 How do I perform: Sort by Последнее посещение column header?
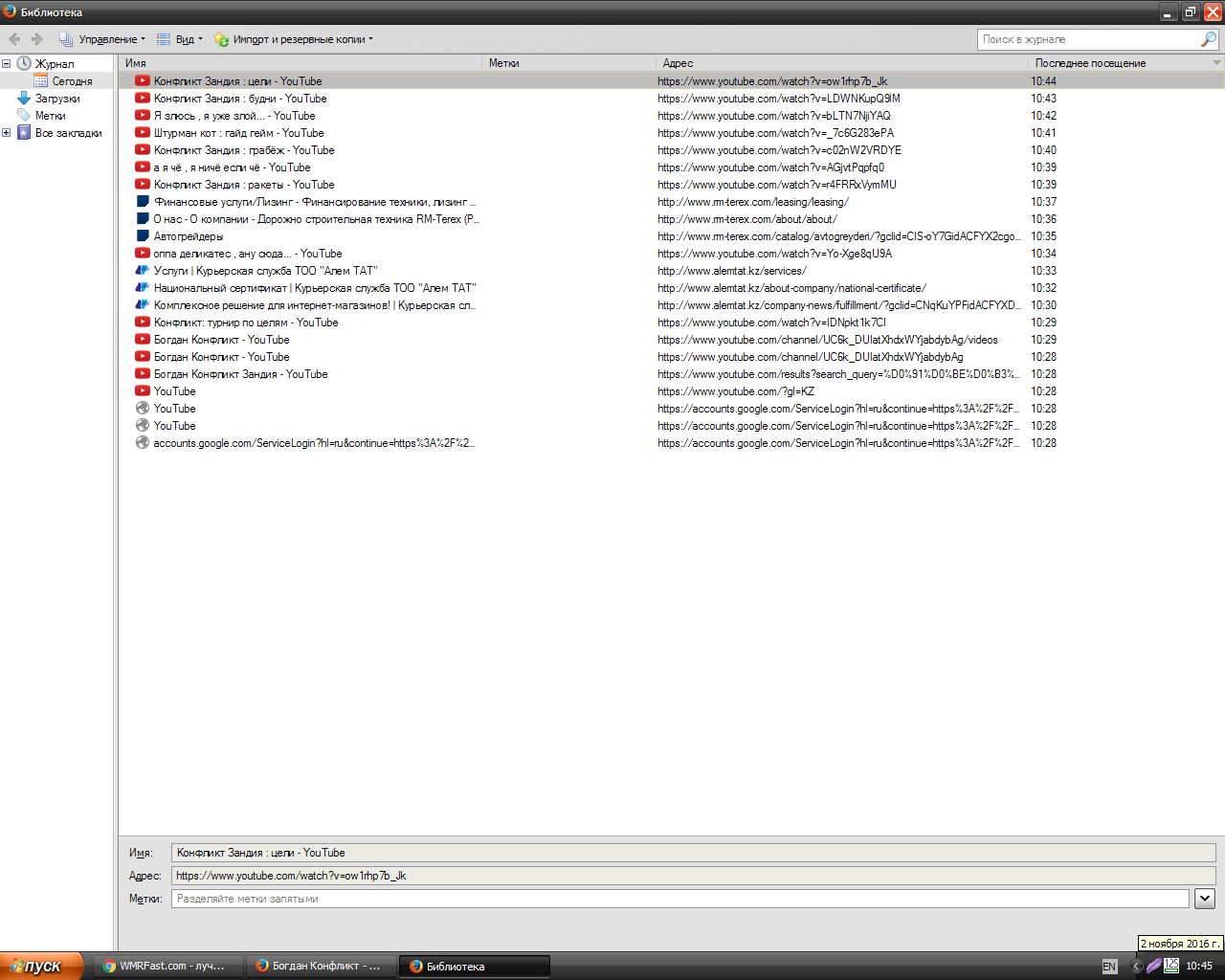coord(1119,63)
